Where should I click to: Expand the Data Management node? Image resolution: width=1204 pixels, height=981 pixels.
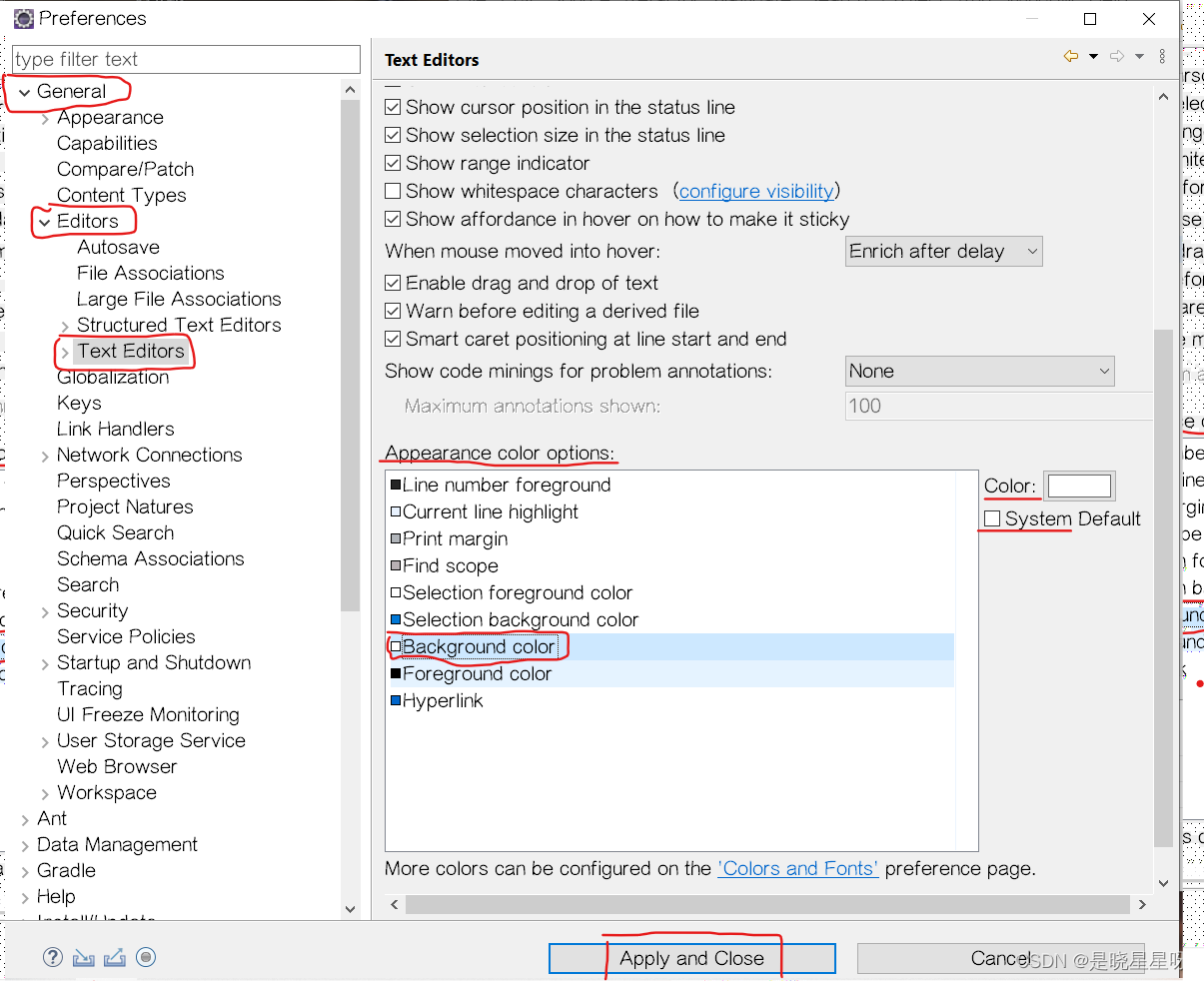click(25, 845)
